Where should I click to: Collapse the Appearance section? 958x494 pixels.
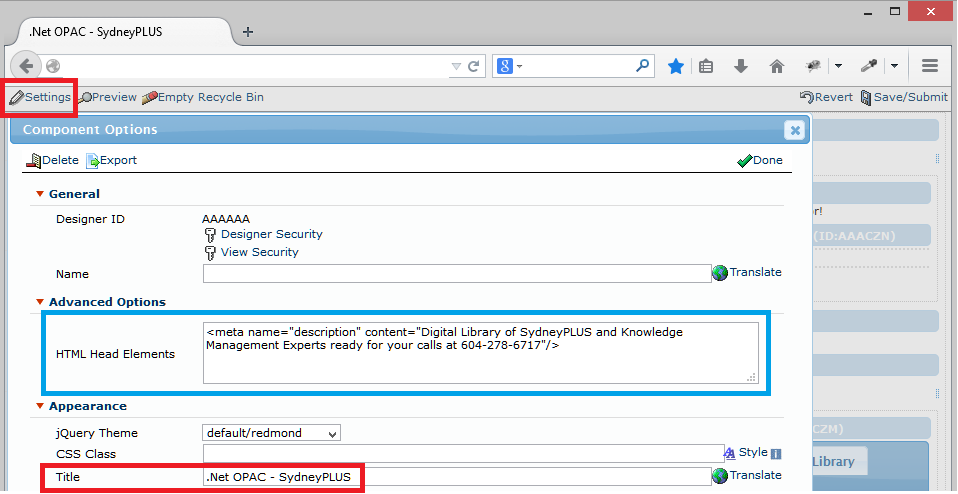40,407
